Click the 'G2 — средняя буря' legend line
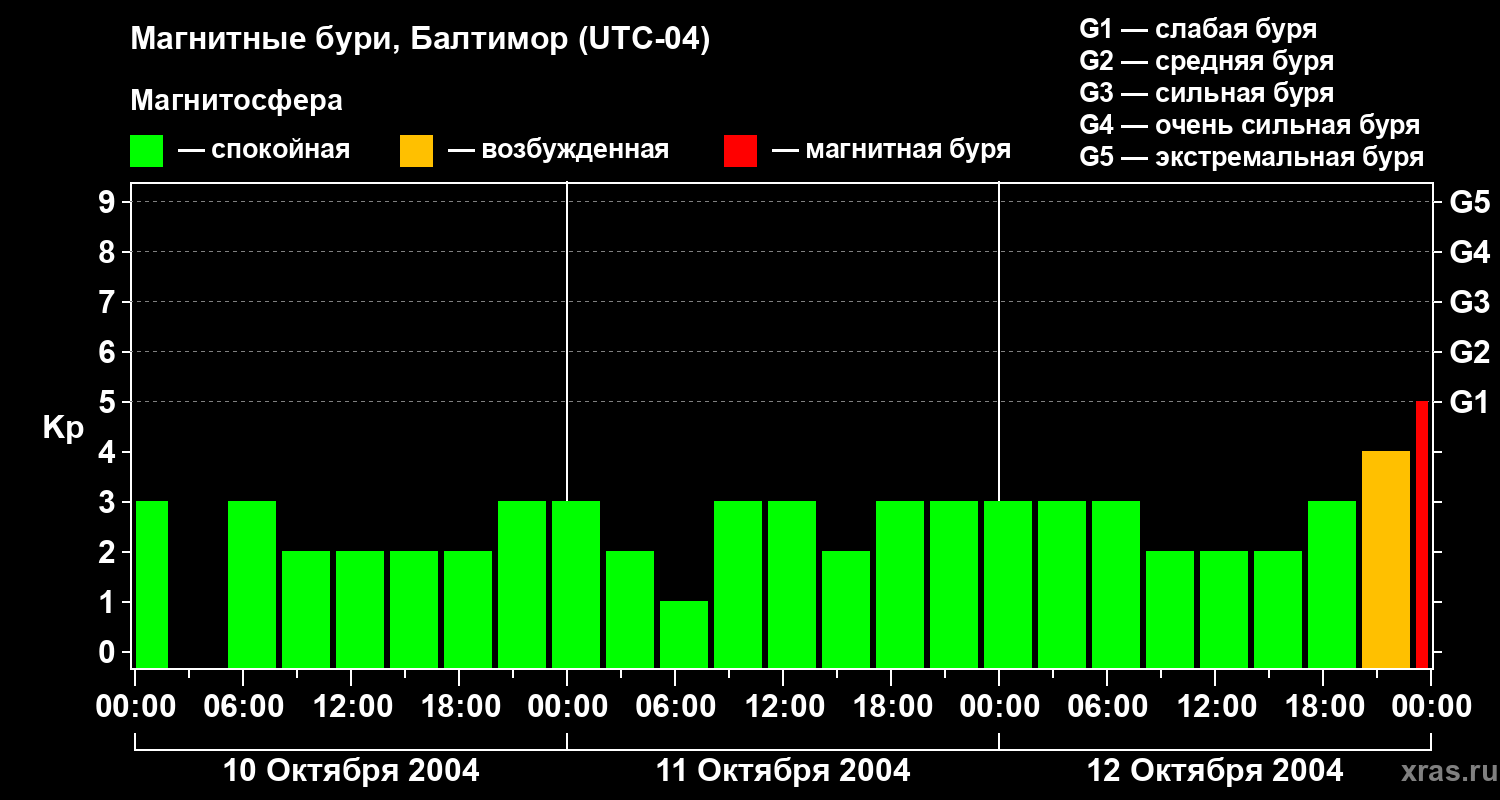Image resolution: width=1500 pixels, height=800 pixels. [x=1206, y=61]
